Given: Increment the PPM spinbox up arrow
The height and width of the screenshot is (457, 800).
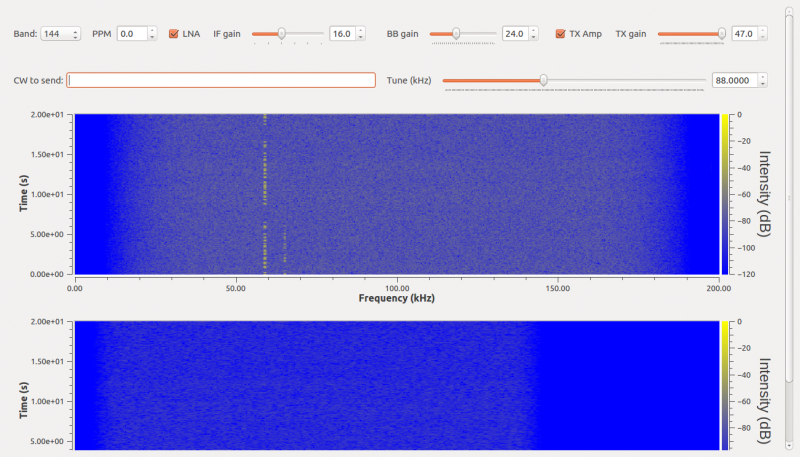Looking at the screenshot, I should click(152, 31).
